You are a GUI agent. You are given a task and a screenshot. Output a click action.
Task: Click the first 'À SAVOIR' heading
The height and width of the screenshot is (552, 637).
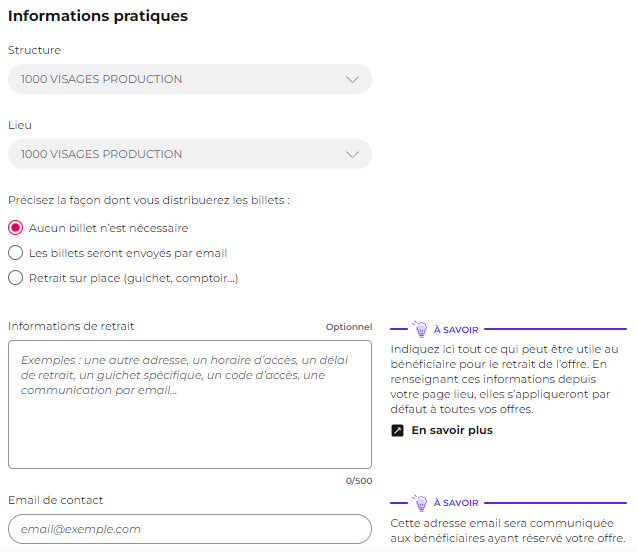click(x=456, y=330)
